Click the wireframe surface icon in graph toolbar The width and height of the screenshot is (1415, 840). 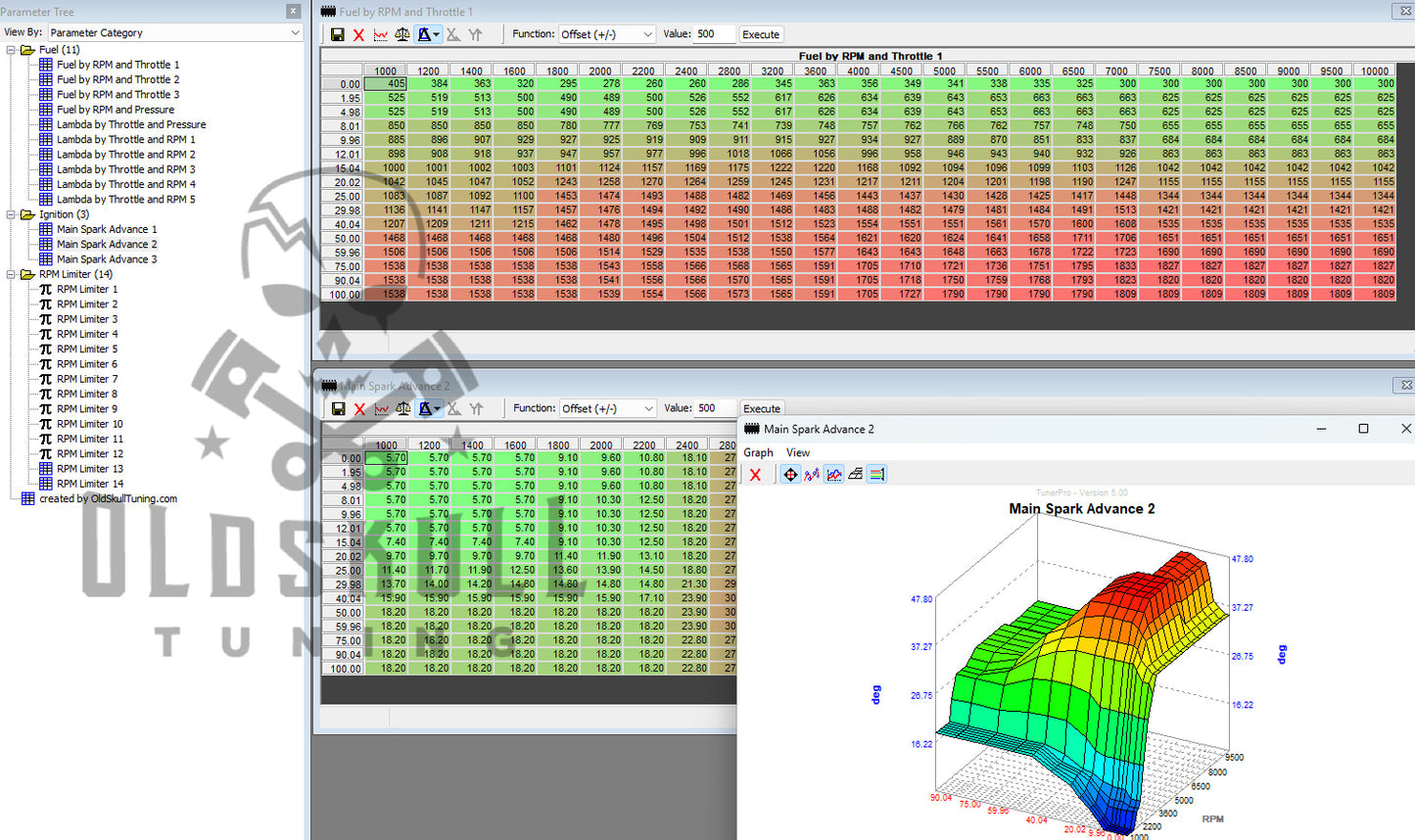pos(856,475)
